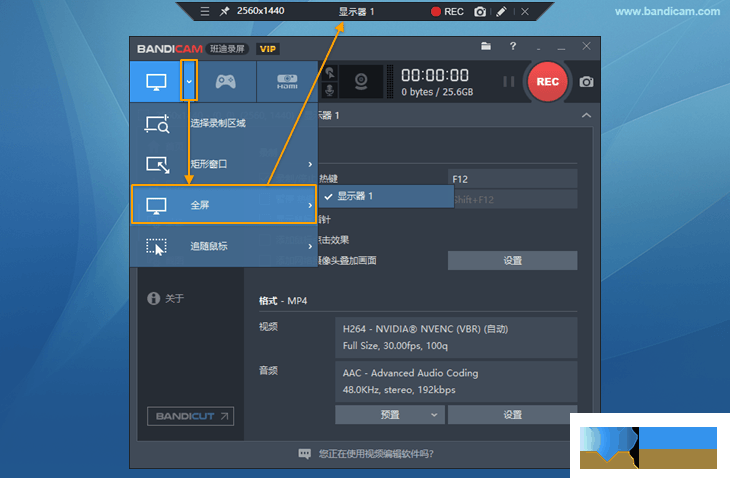The height and width of the screenshot is (478, 730).
Task: Click the rectangle window icon in the menu
Action: pyautogui.click(x=157, y=164)
